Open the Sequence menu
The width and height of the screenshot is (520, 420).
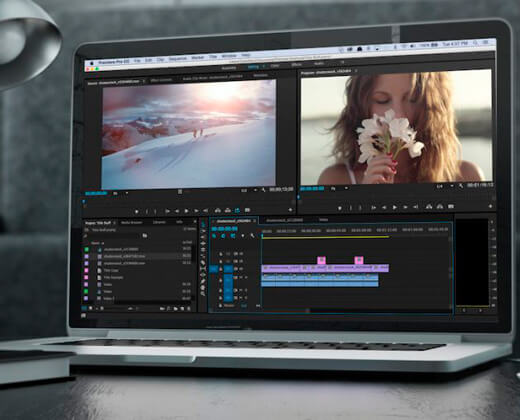[177, 59]
